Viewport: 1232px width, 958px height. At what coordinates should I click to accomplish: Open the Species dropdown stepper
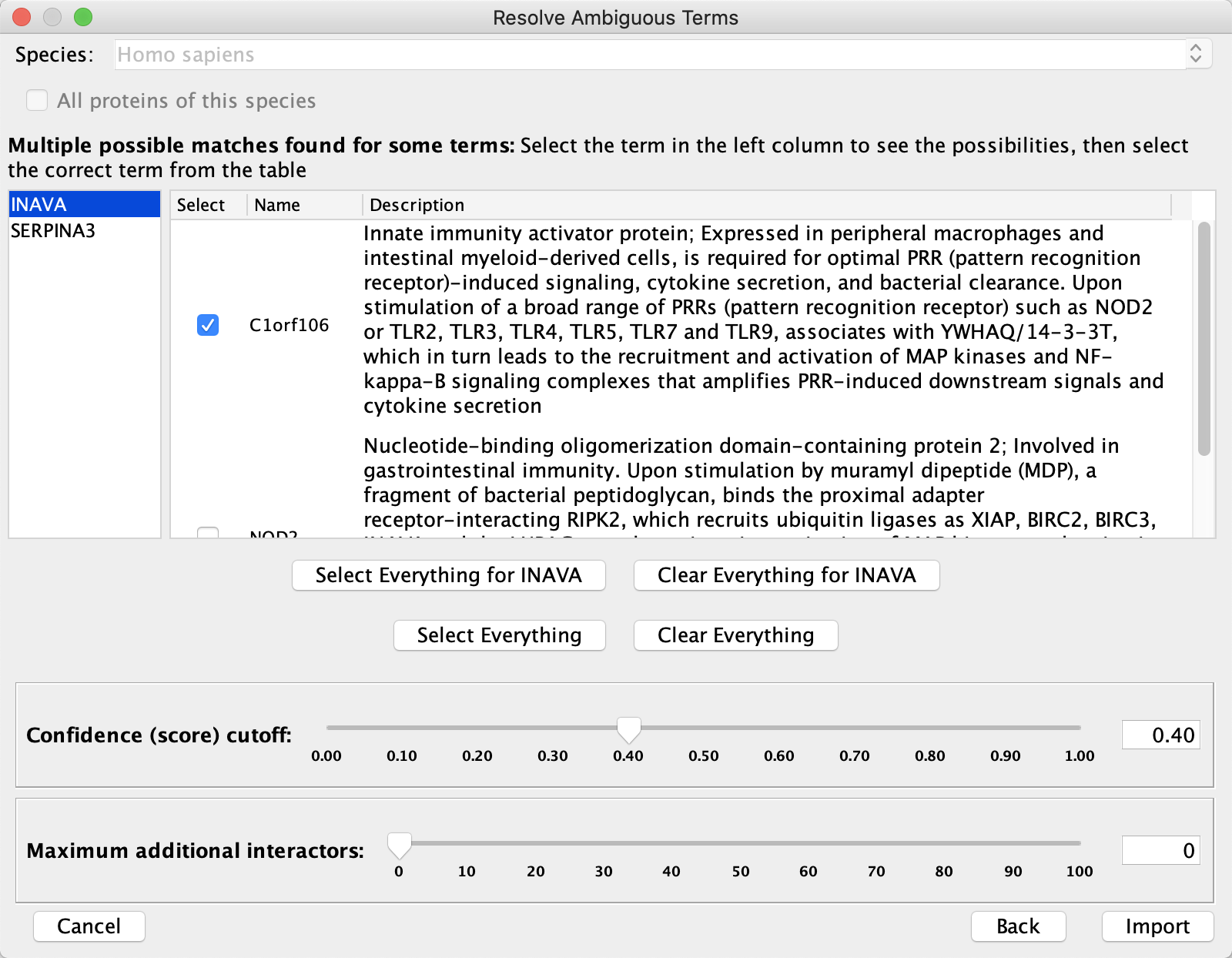[1196, 53]
